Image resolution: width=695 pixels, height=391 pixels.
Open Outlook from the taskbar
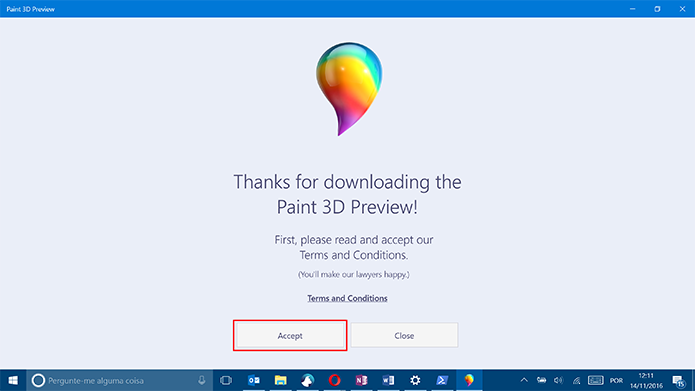click(254, 380)
